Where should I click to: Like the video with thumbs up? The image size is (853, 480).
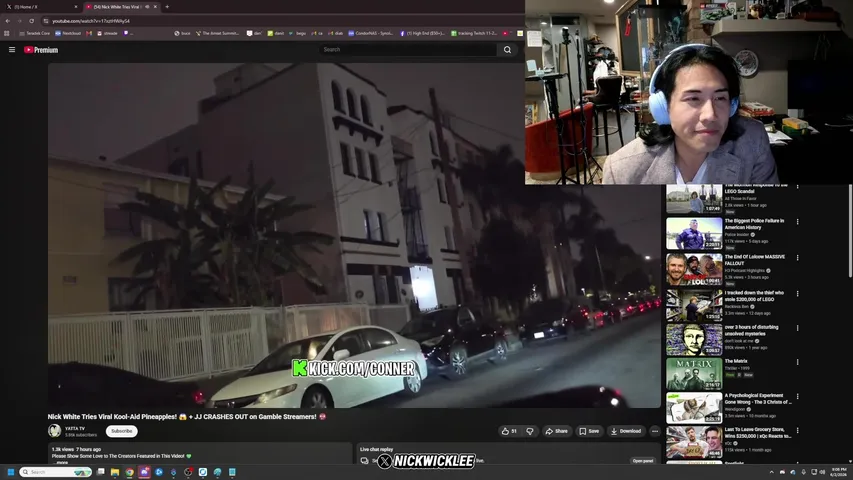pos(509,431)
